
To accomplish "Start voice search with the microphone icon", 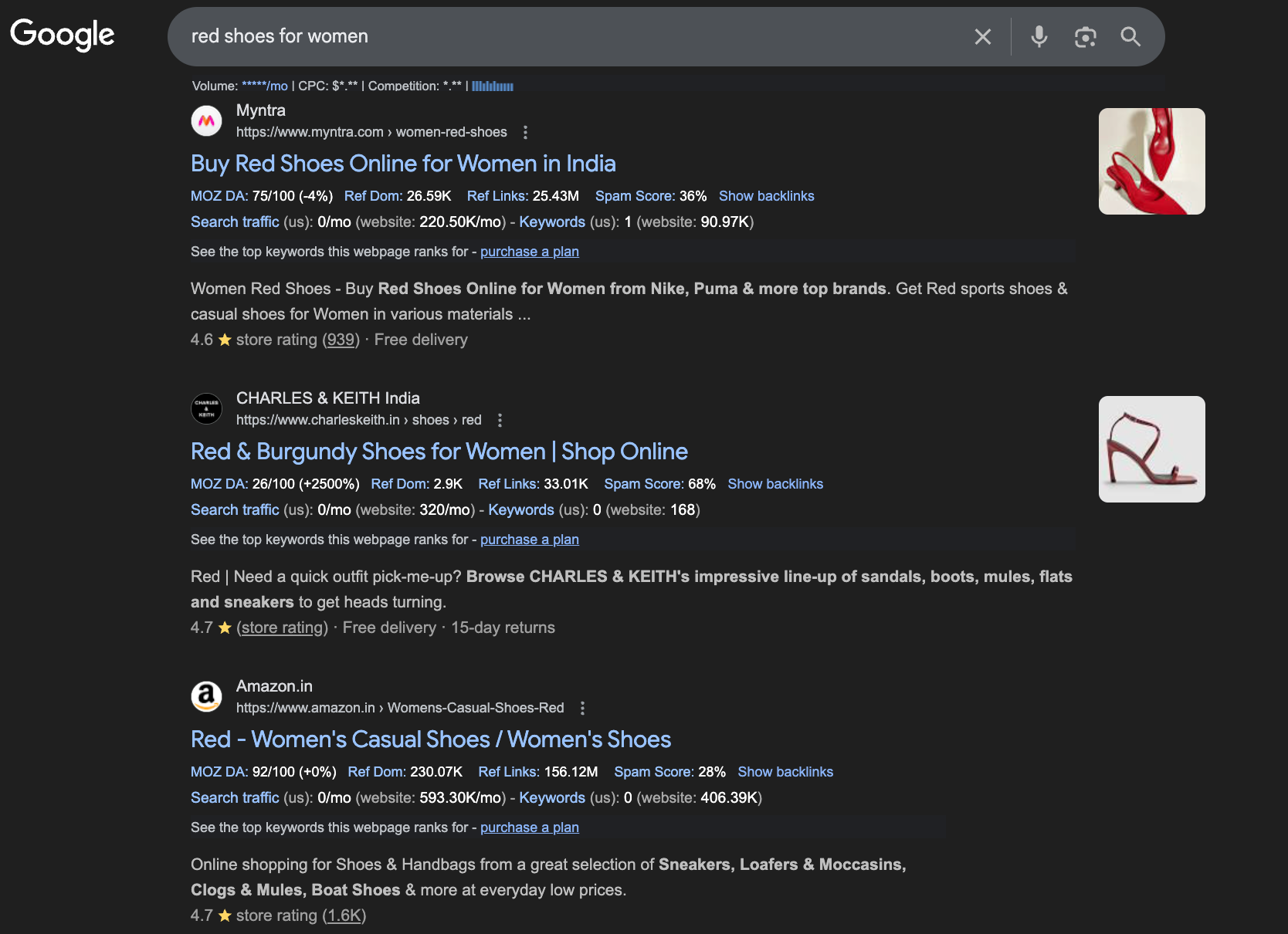I will pyautogui.click(x=1039, y=36).
